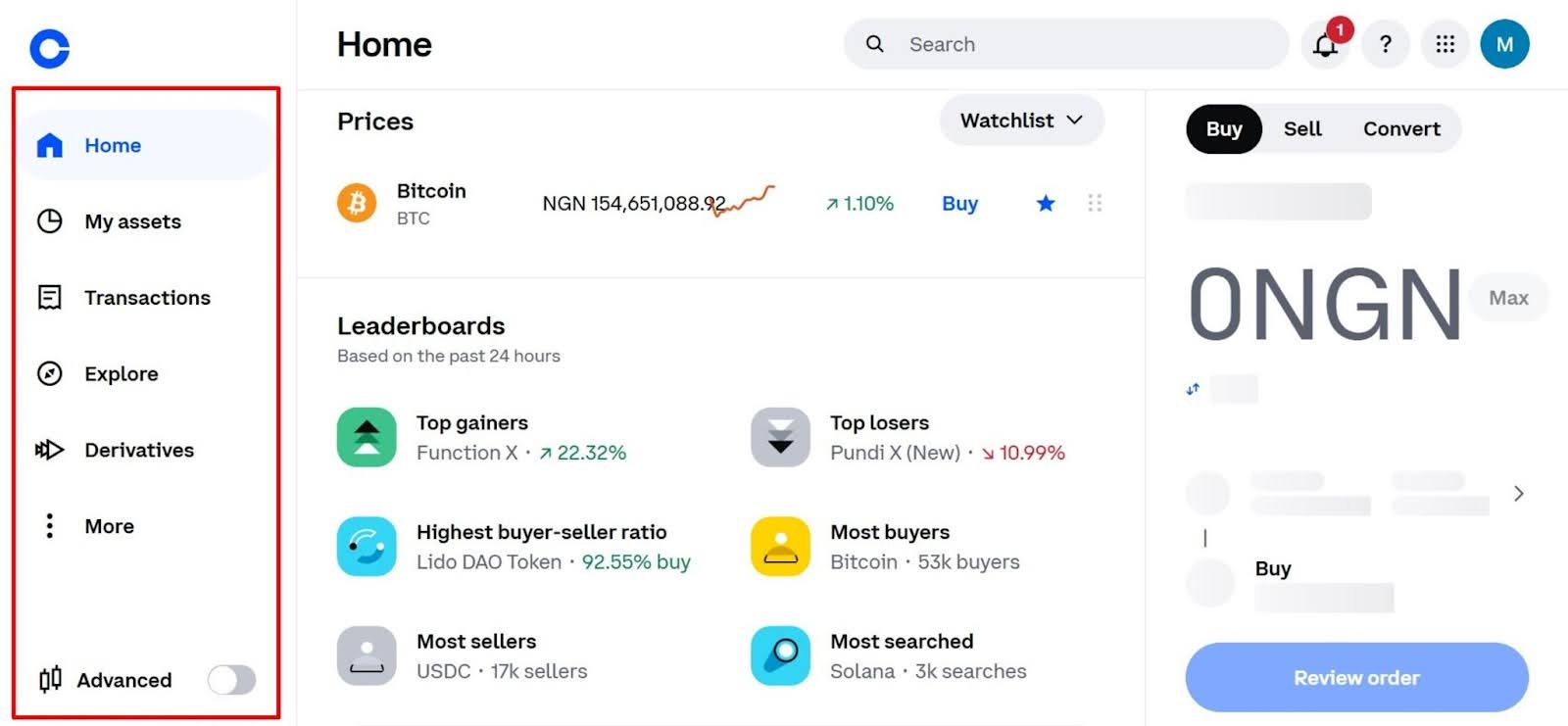Click Buy next to Bitcoin price
This screenshot has width=1568, height=726.
(958, 203)
